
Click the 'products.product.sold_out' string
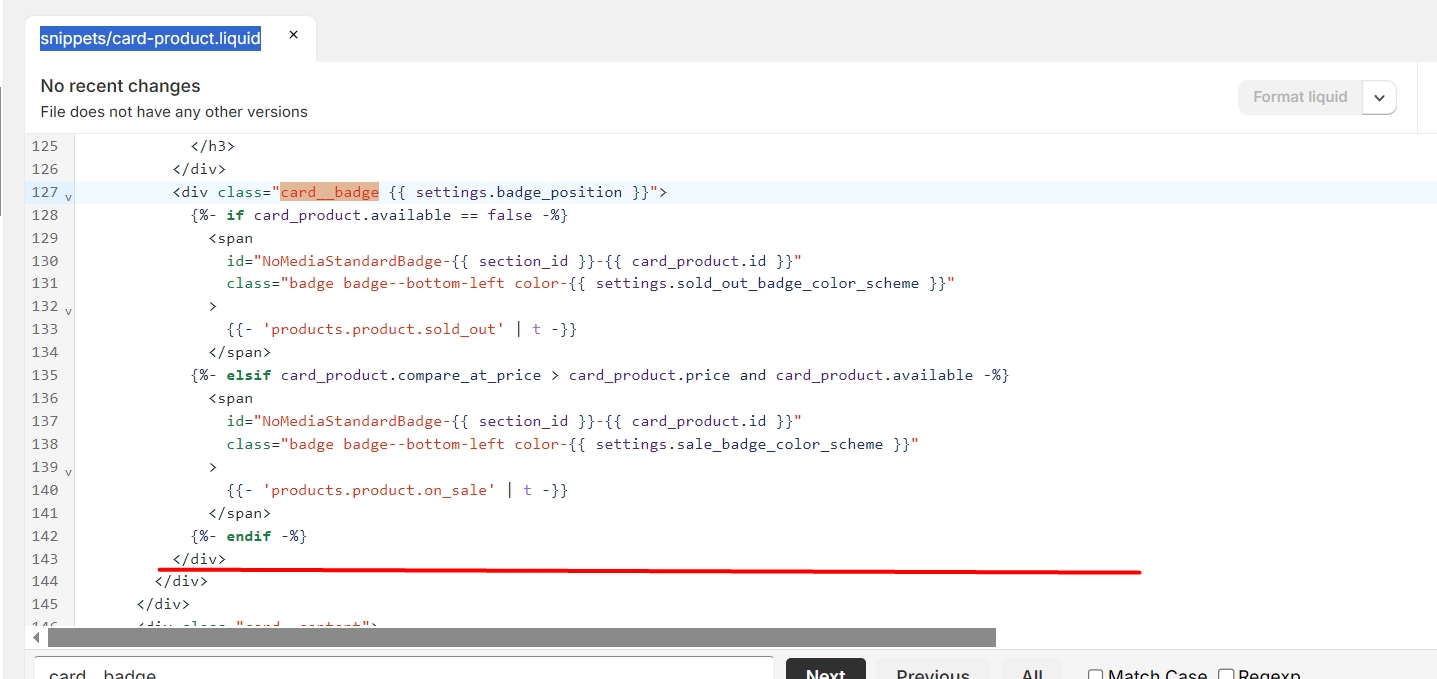(385, 329)
